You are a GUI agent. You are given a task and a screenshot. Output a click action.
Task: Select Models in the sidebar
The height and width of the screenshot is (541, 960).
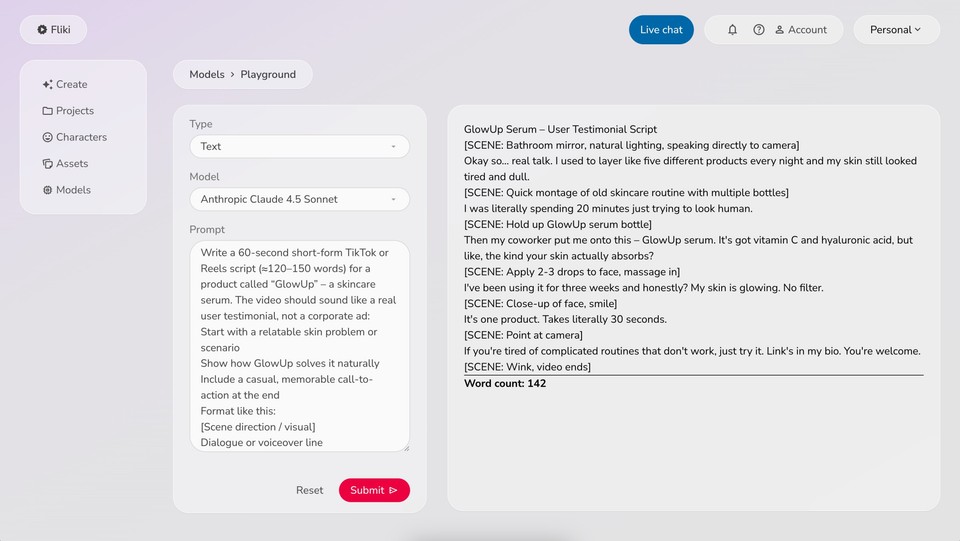pyautogui.click(x=67, y=190)
